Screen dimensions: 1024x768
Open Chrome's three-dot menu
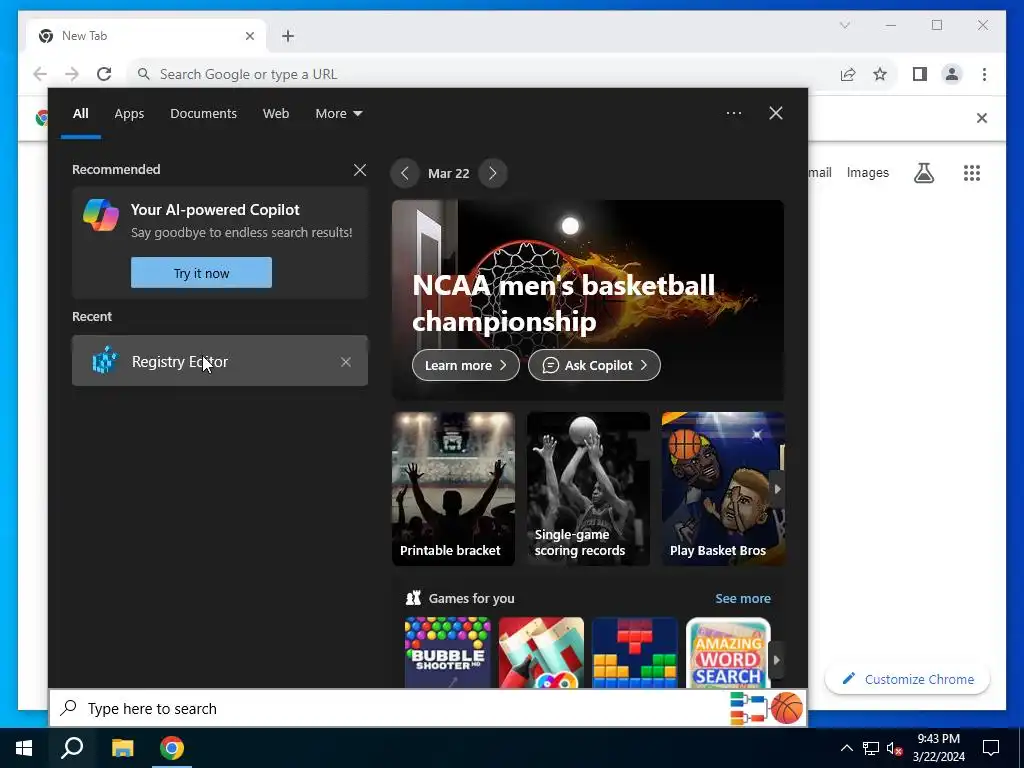[984, 74]
